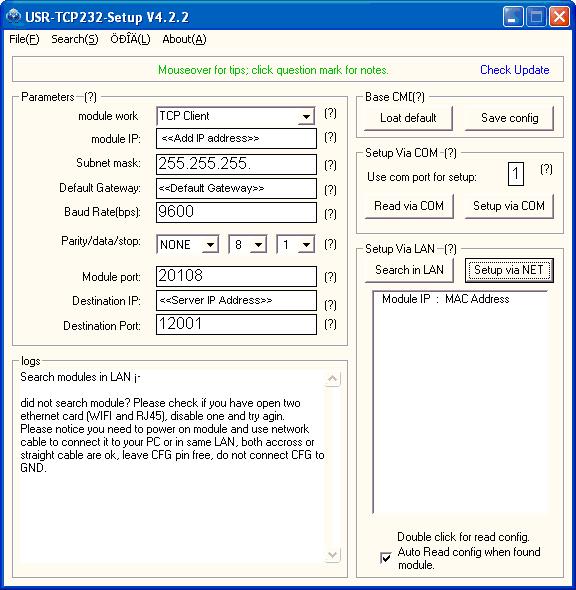Click question mark next to Subnet mask

click(330, 165)
